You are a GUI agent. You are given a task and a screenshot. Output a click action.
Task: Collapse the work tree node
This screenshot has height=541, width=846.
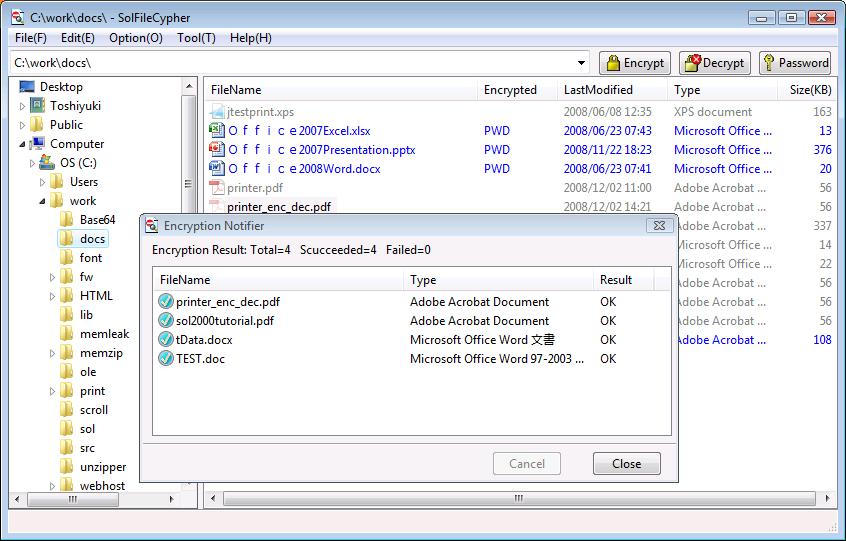[x=42, y=201]
